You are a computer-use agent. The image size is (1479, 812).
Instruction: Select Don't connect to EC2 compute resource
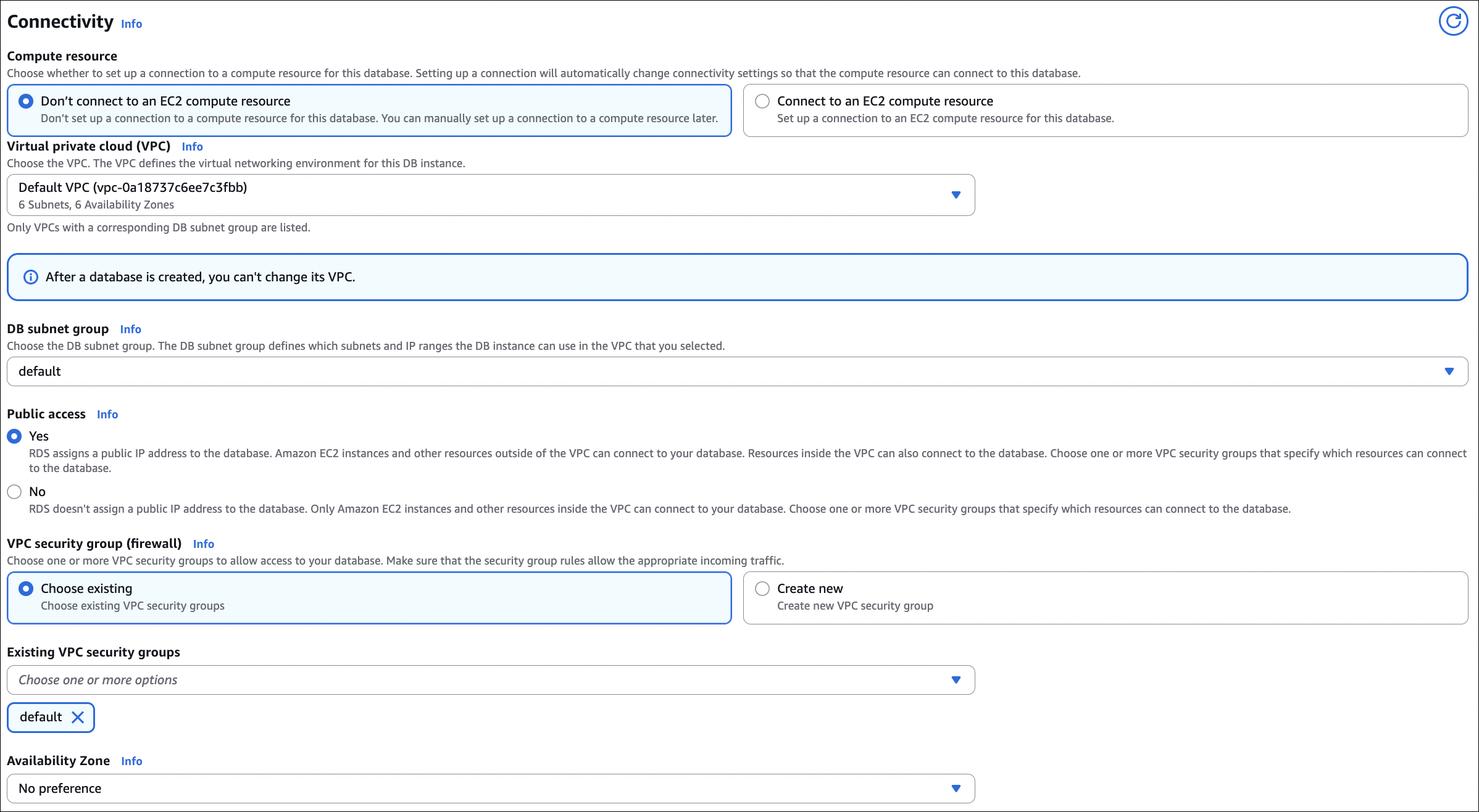click(26, 101)
